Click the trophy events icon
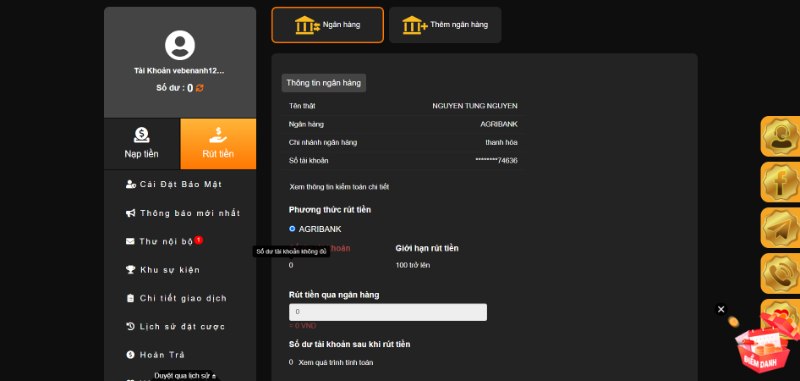The image size is (800, 381). 131,270
